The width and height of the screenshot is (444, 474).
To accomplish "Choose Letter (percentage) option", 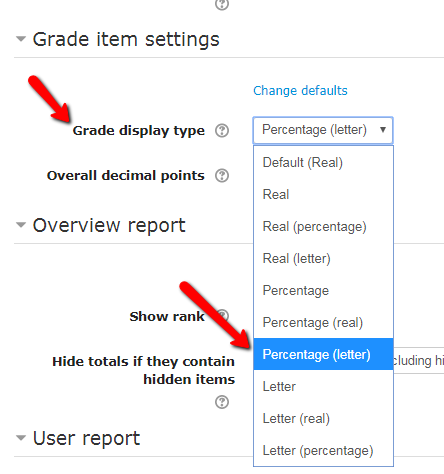I will (x=323, y=451).
